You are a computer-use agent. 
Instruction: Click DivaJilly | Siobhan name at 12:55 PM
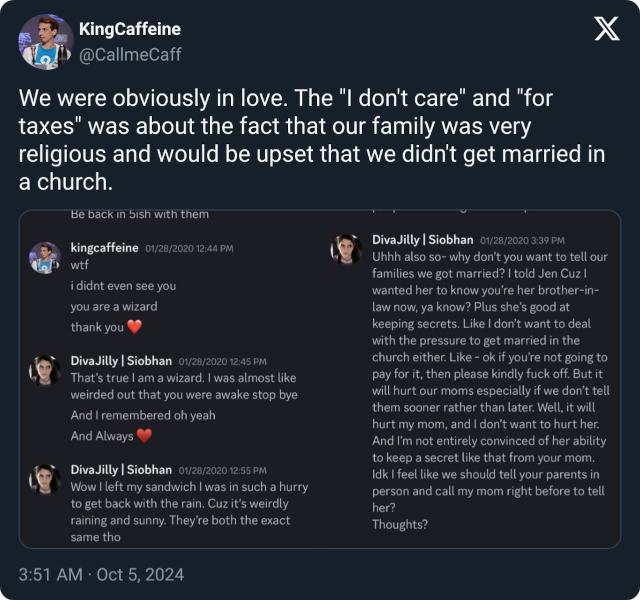click(x=122, y=470)
